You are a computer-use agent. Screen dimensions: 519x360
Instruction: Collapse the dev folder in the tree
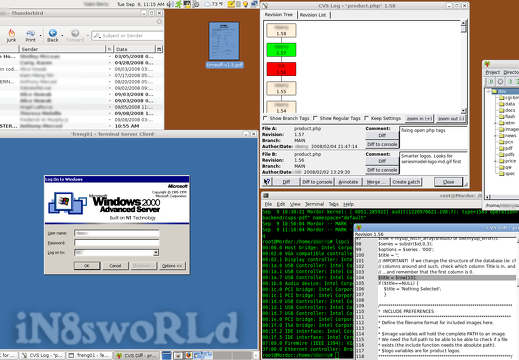tap(489, 91)
